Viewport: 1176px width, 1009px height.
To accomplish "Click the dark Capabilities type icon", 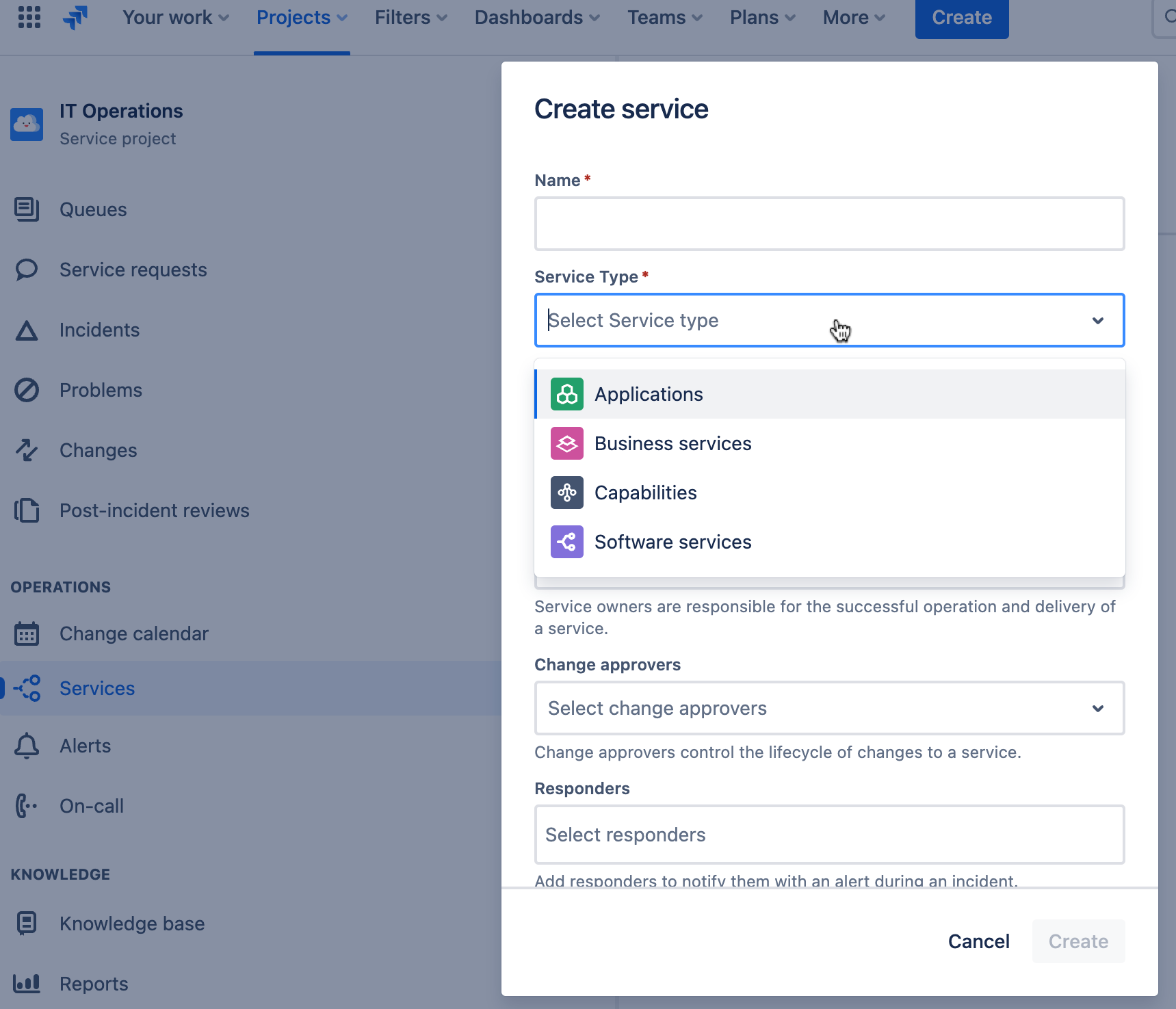I will pyautogui.click(x=567, y=493).
